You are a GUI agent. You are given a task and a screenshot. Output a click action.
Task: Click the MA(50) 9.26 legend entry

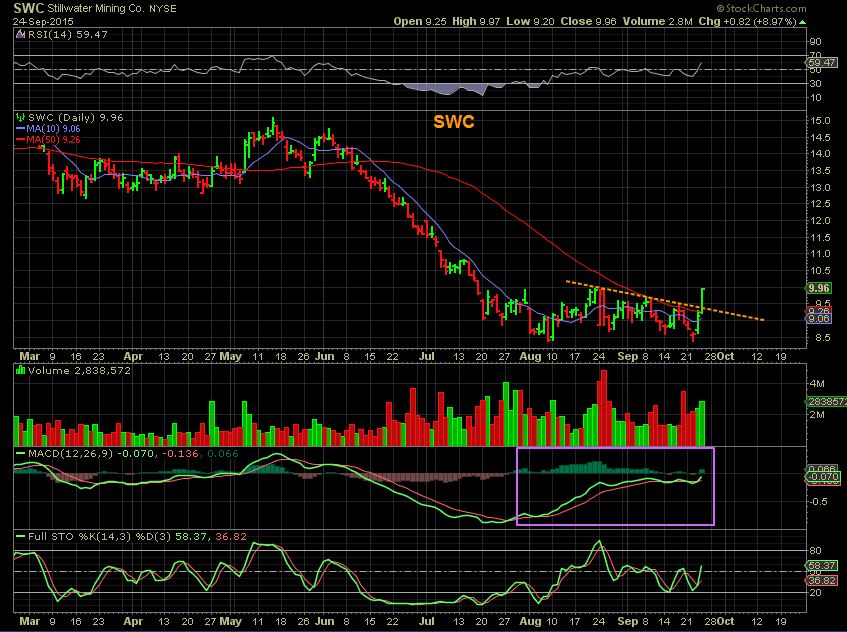click(x=48, y=140)
